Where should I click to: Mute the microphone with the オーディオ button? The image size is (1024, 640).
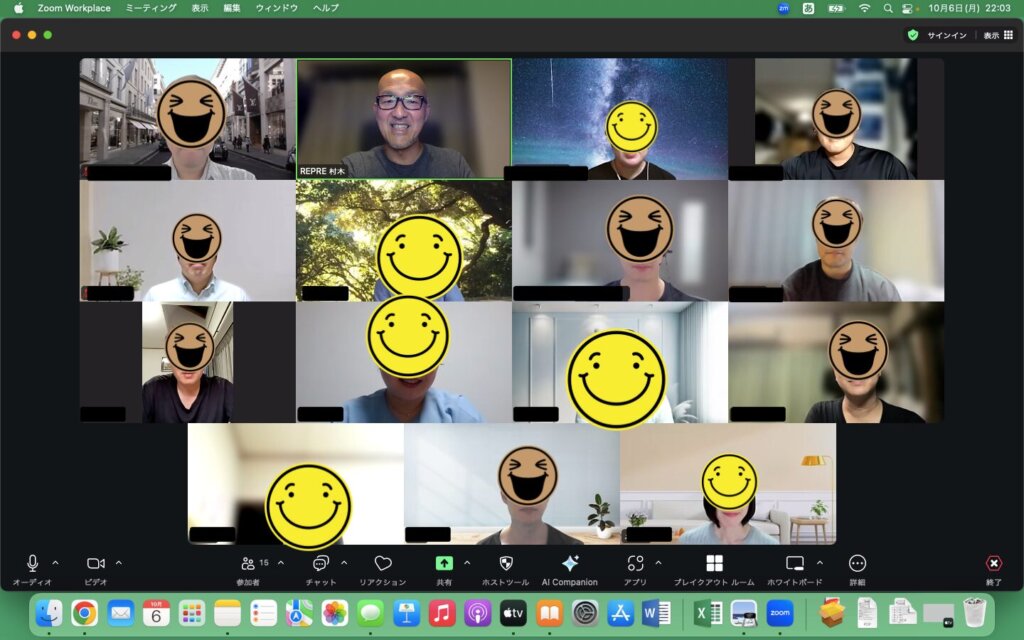[32, 564]
